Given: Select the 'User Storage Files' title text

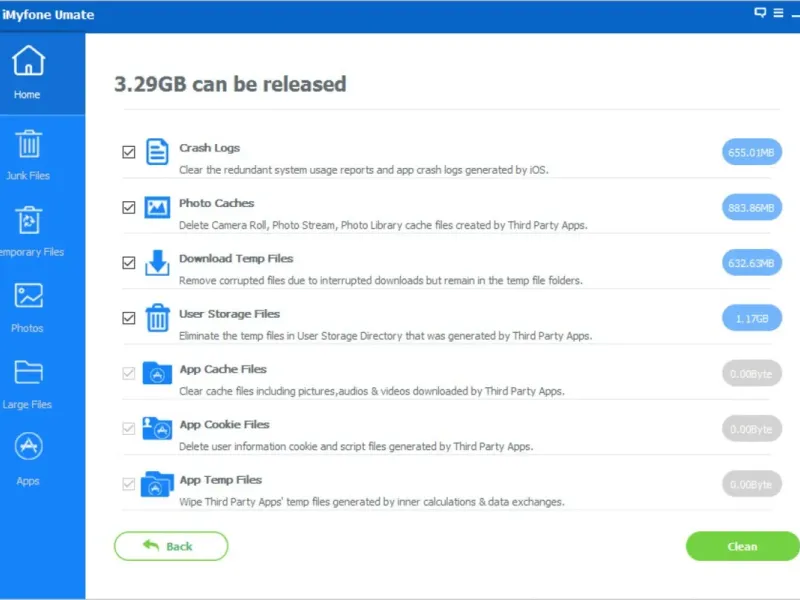Looking at the screenshot, I should point(229,314).
